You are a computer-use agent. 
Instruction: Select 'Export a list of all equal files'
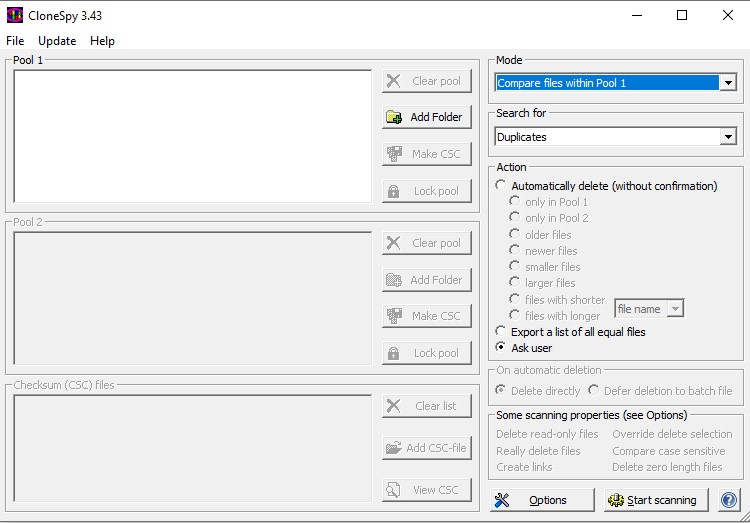[501, 331]
